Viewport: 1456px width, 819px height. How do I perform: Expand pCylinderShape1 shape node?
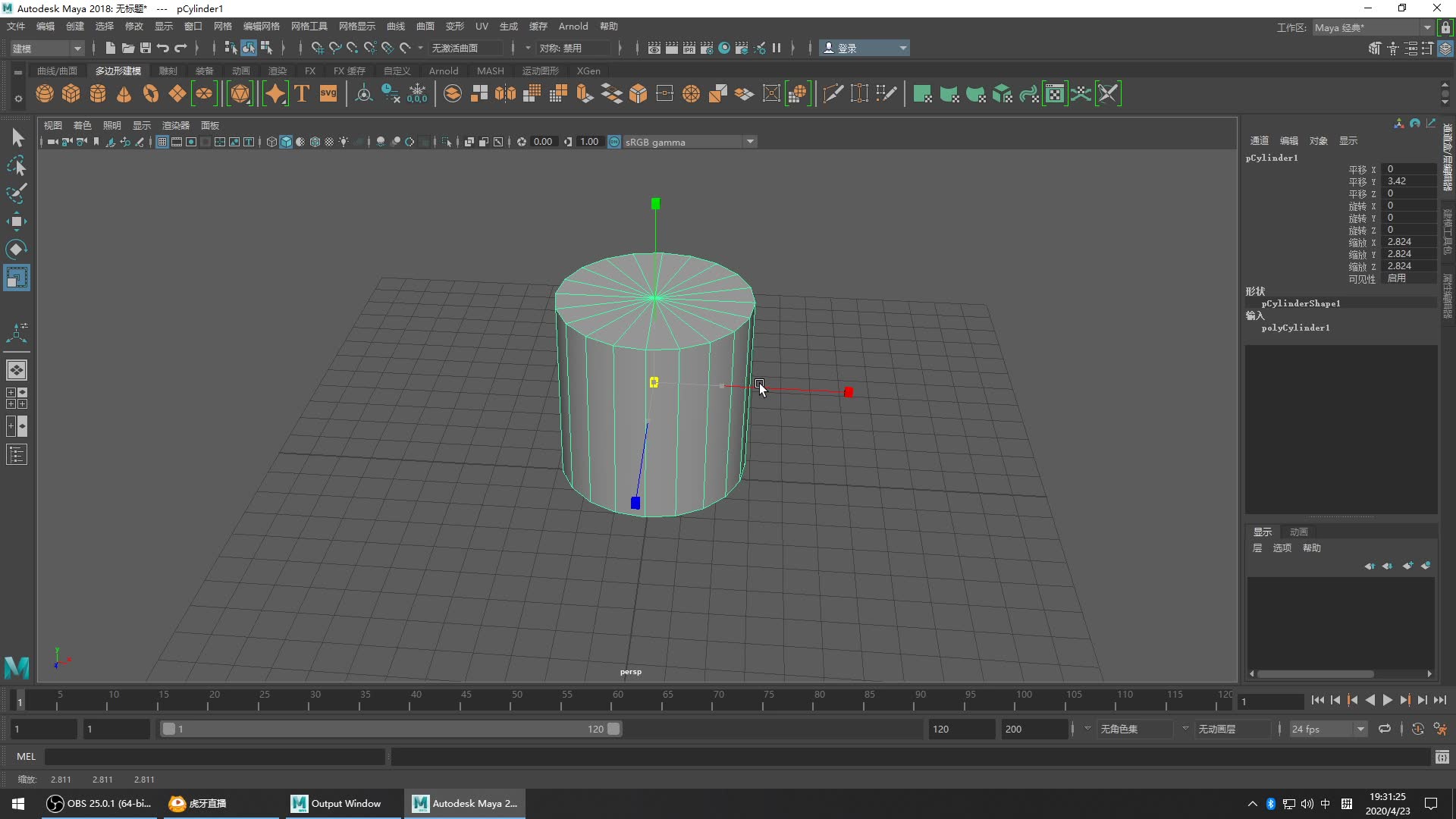(1300, 303)
